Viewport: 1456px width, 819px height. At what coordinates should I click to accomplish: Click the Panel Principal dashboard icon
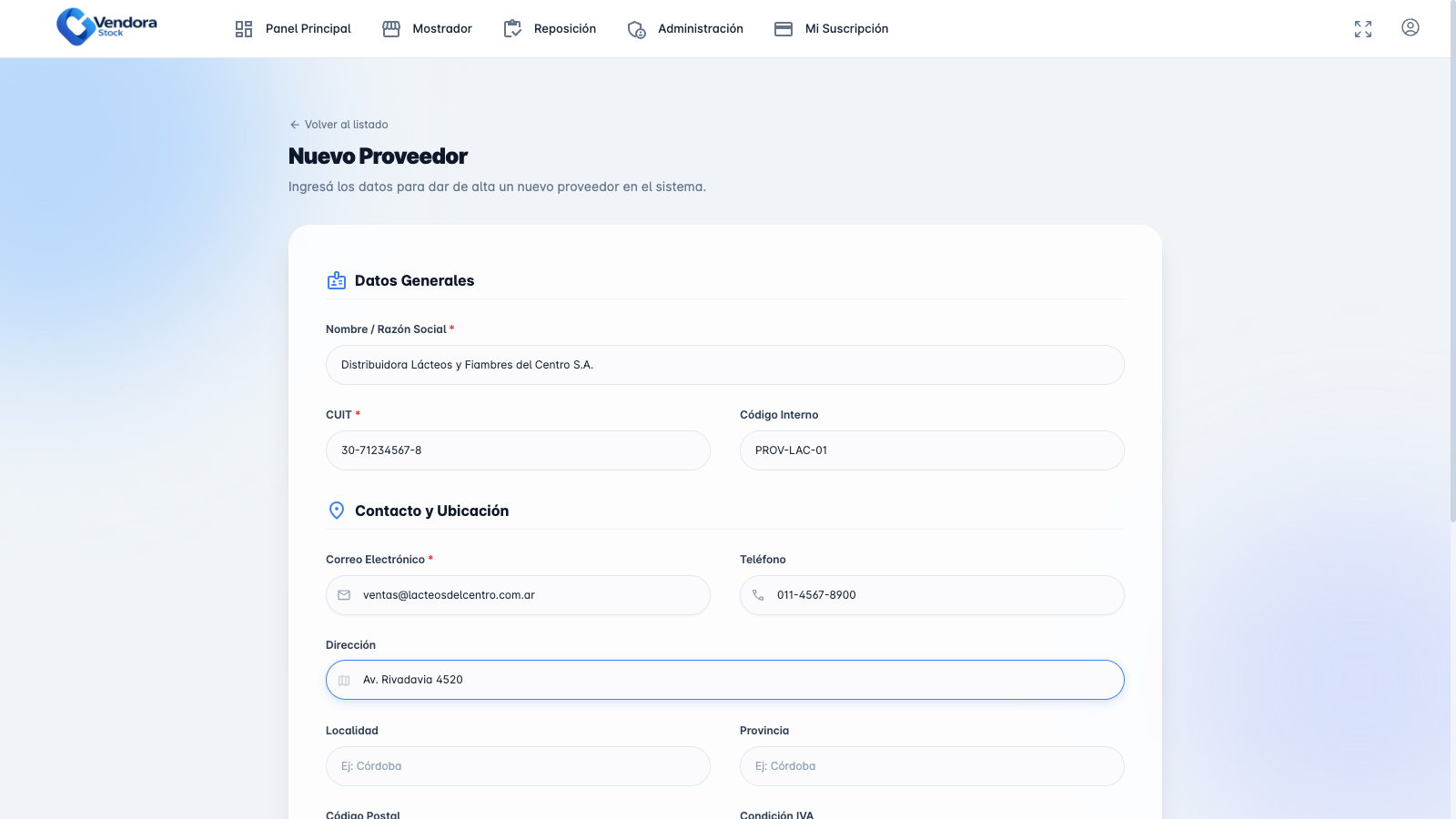(x=244, y=29)
